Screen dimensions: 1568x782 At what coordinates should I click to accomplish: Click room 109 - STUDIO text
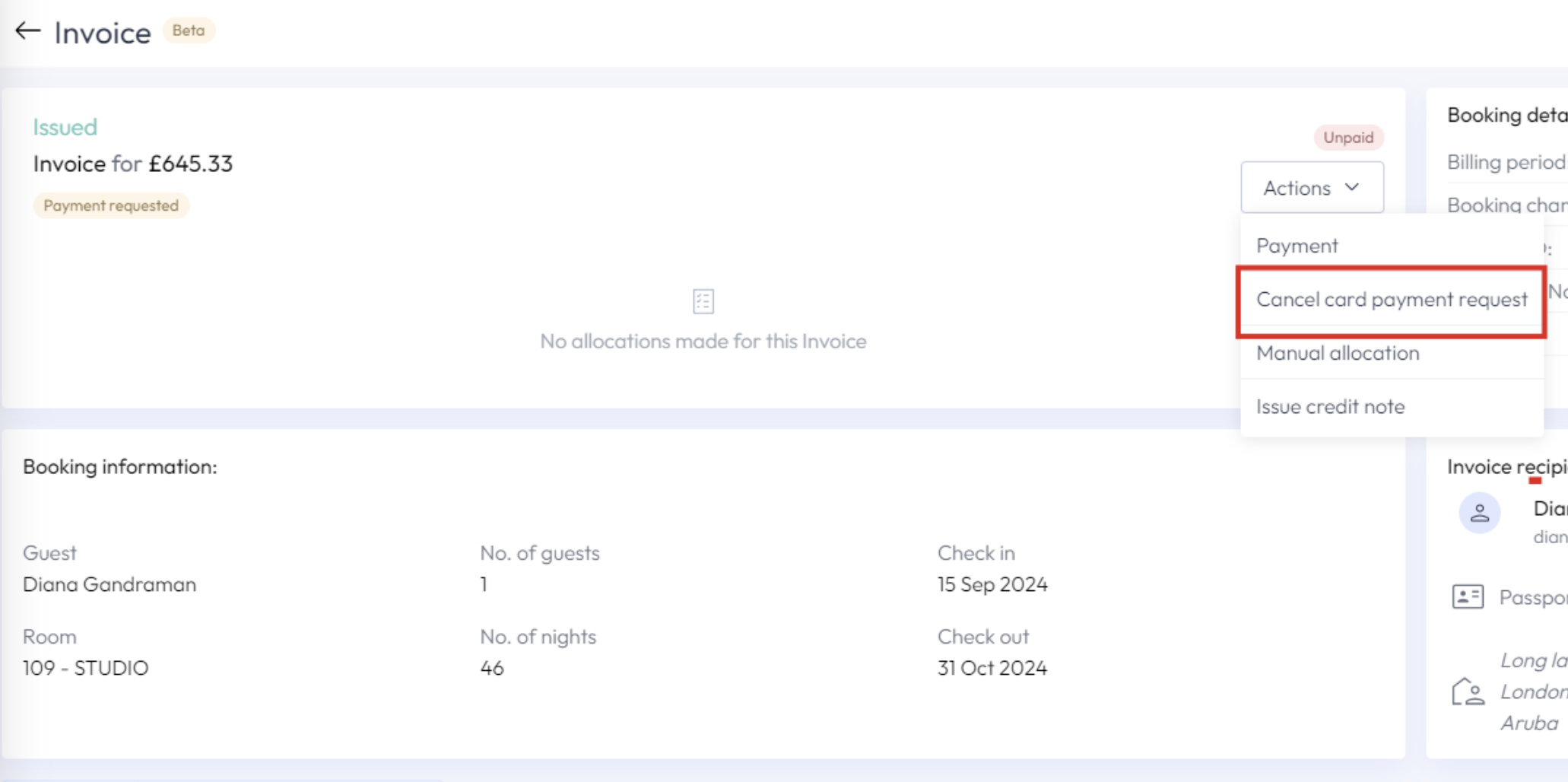click(86, 668)
